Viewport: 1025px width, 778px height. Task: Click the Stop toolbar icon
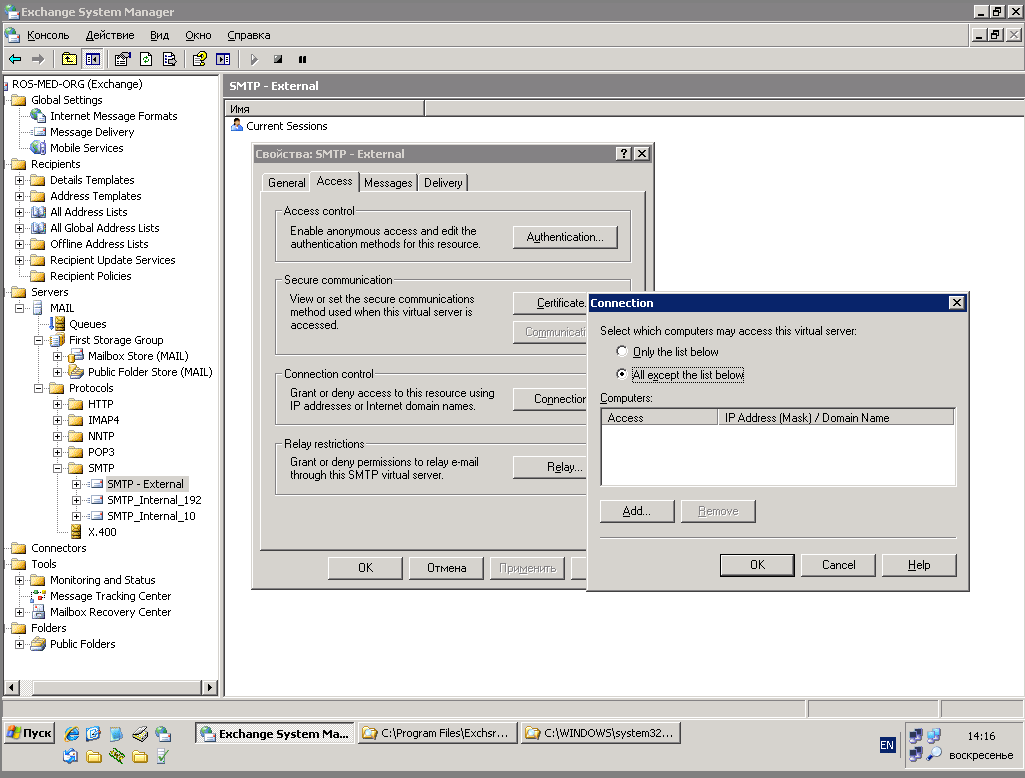[x=278, y=59]
